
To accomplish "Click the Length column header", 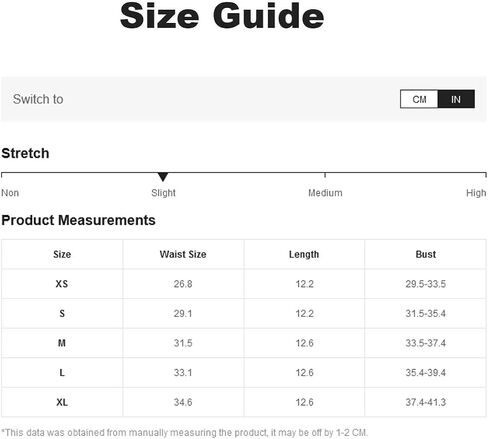I will click(304, 255).
